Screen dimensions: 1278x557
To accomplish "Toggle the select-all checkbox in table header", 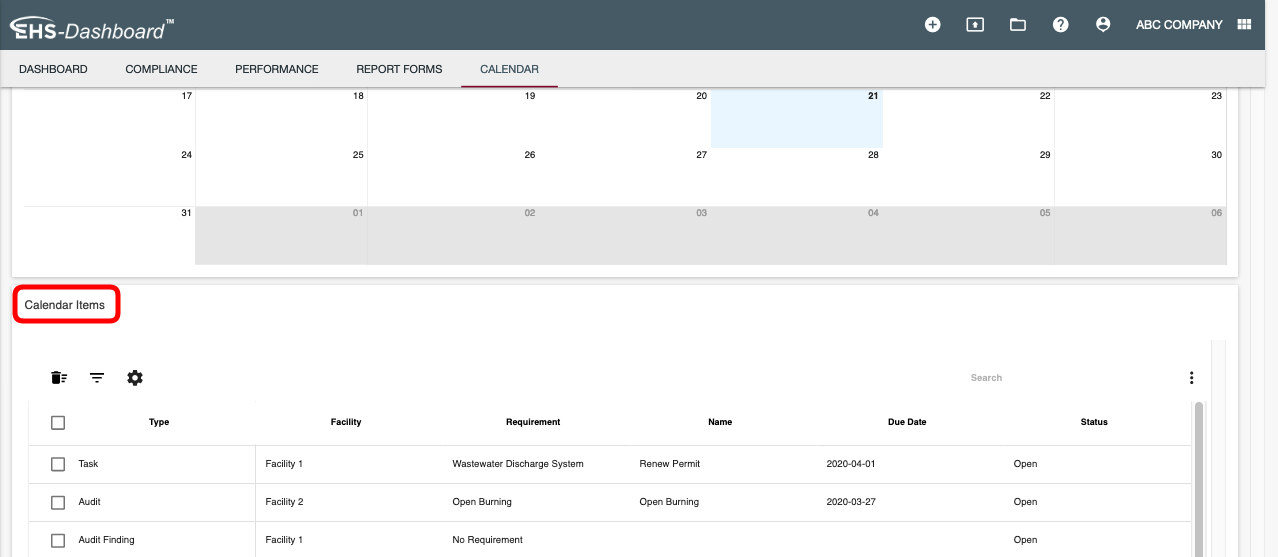I will pos(58,423).
